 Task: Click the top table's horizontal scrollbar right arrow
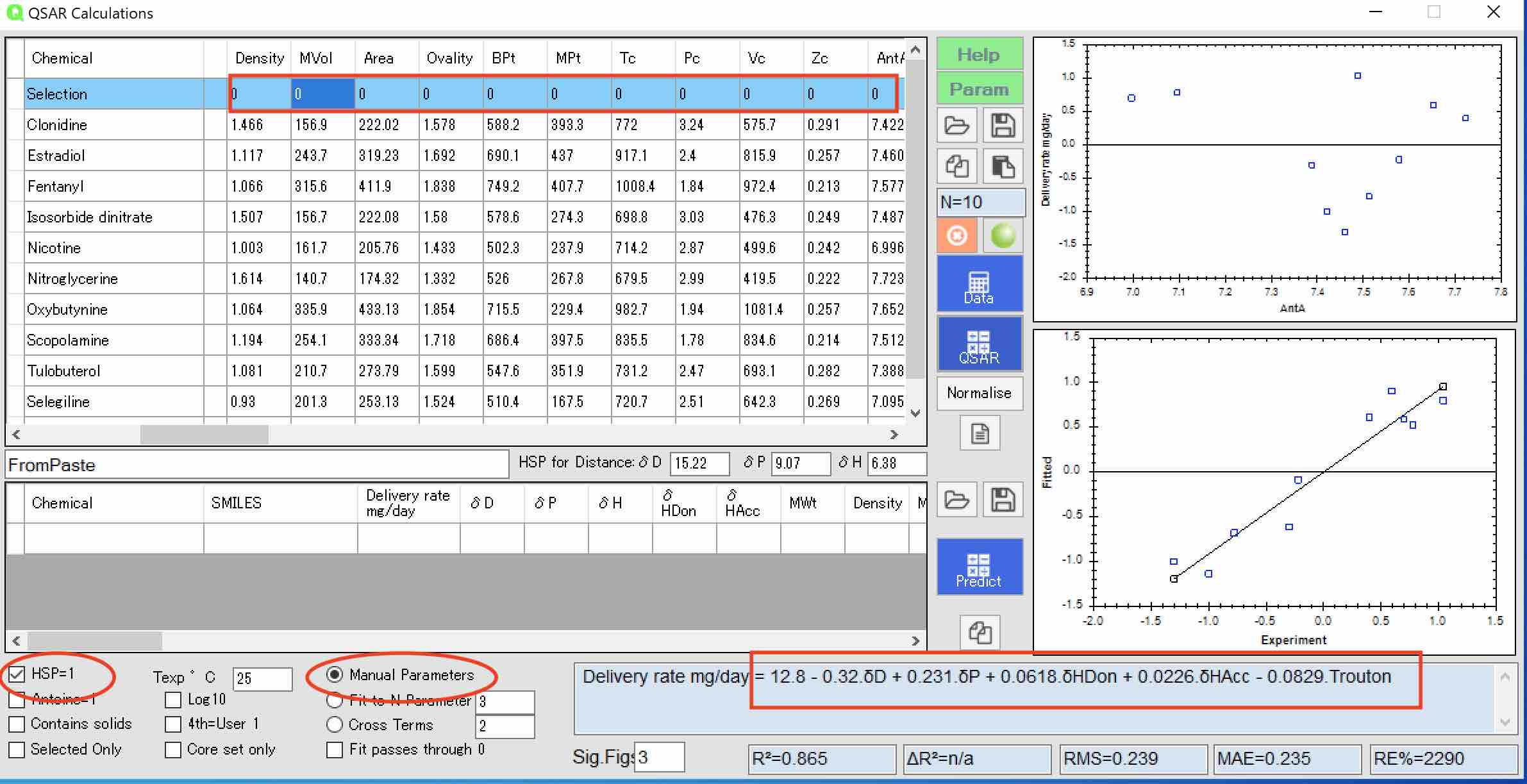894,435
